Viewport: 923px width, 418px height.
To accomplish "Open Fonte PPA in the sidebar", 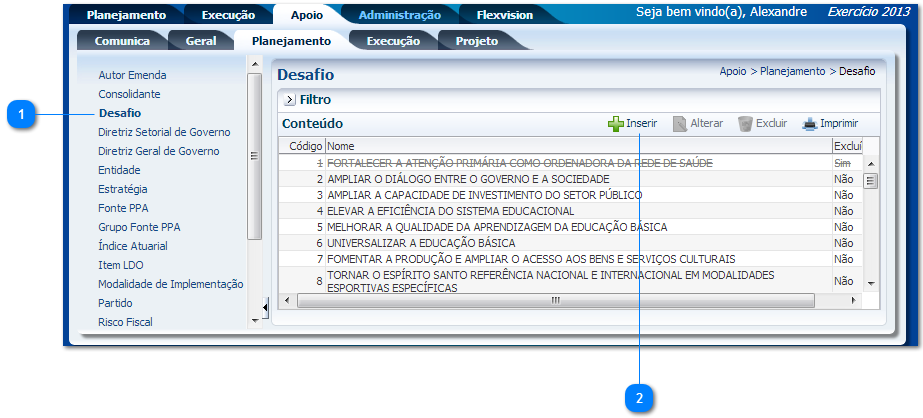I will 123,208.
